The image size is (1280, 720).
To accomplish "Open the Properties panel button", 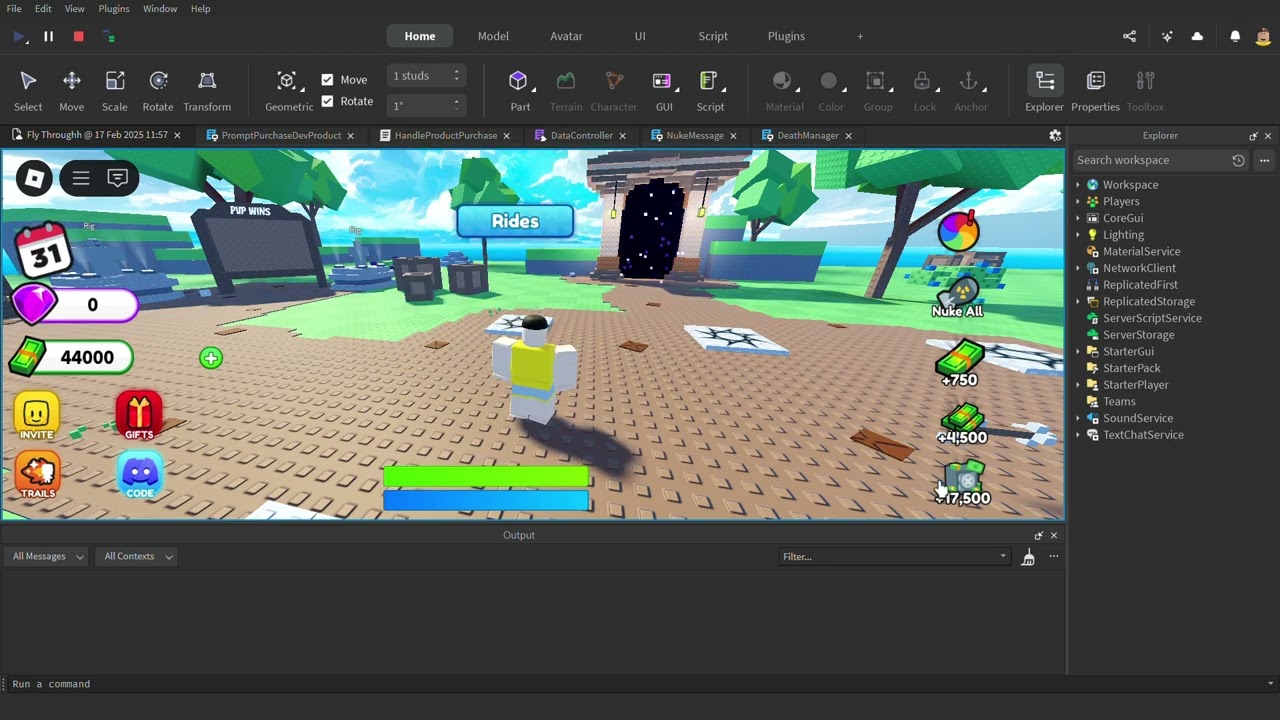I will click(x=1095, y=91).
